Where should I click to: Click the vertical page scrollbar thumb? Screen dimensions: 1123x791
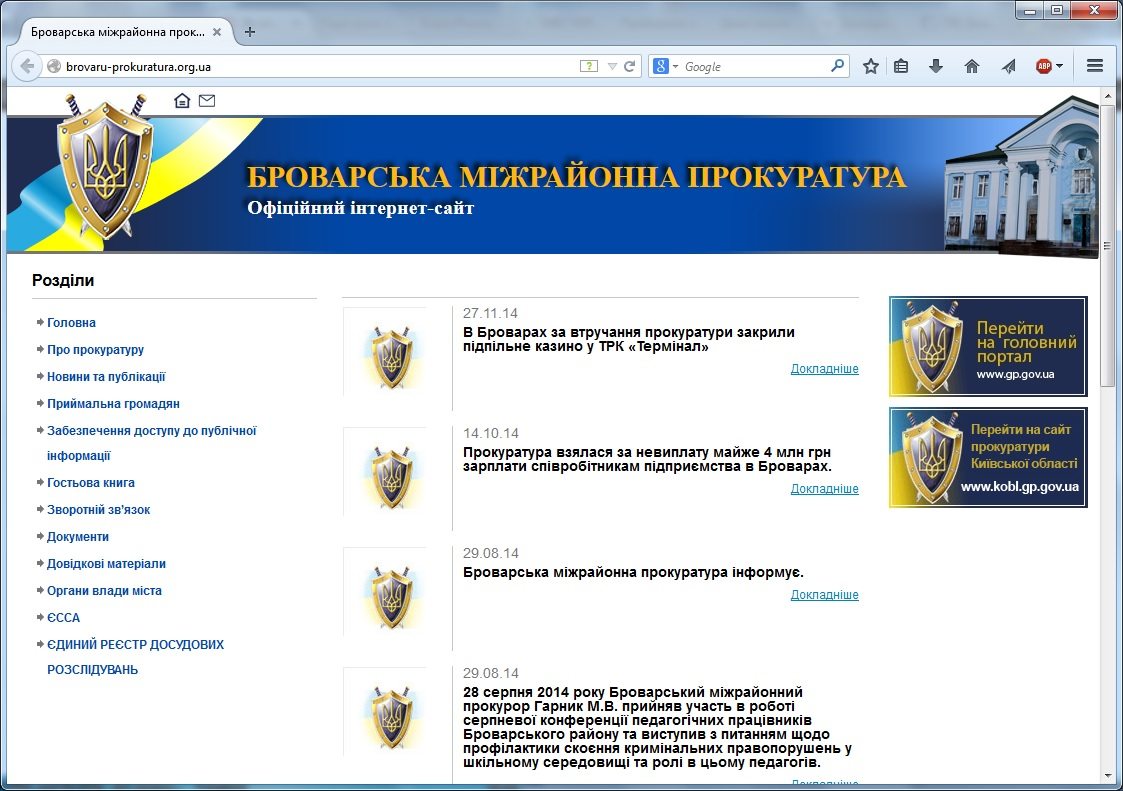coord(1107,242)
